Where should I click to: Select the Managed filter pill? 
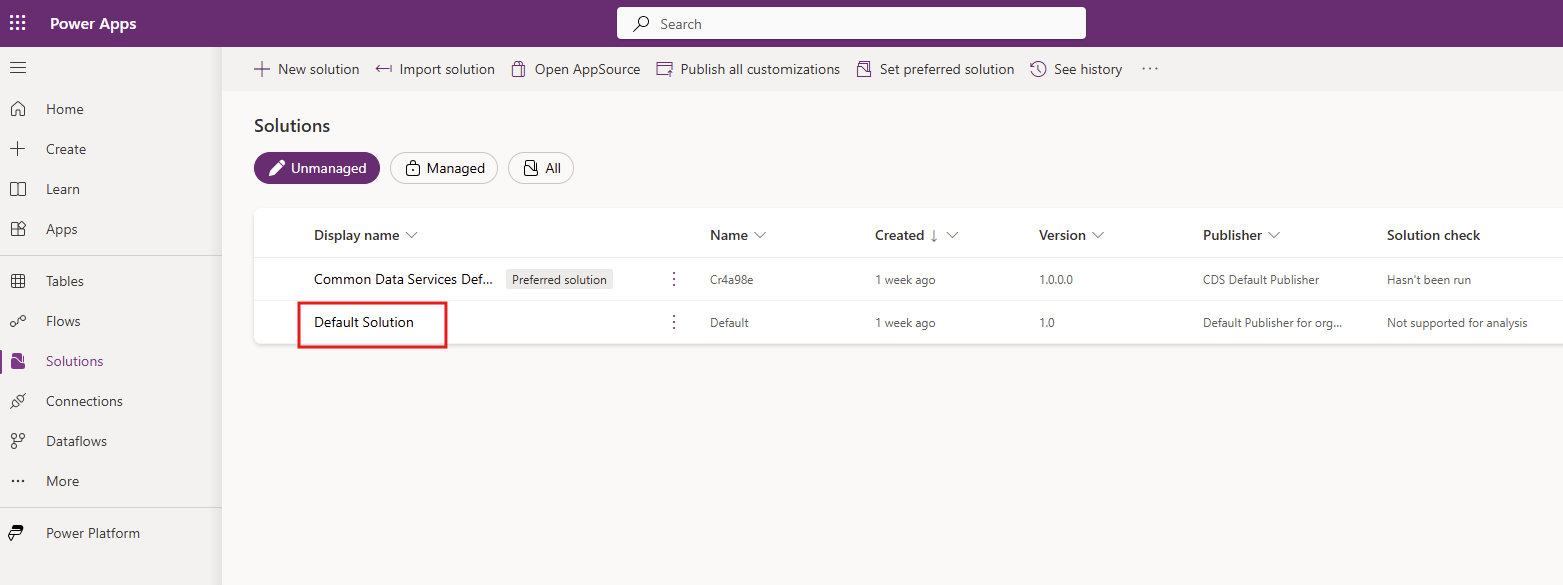(x=444, y=168)
